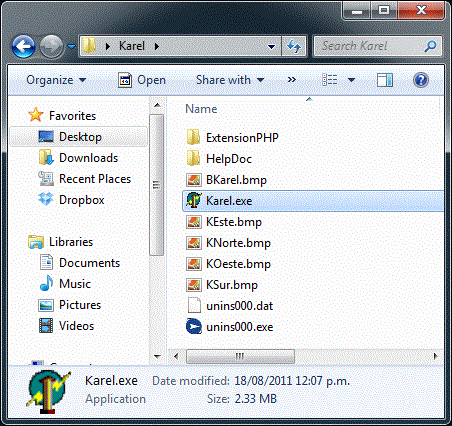Select Favorites in navigation pane
452x426 pixels.
[72, 116]
